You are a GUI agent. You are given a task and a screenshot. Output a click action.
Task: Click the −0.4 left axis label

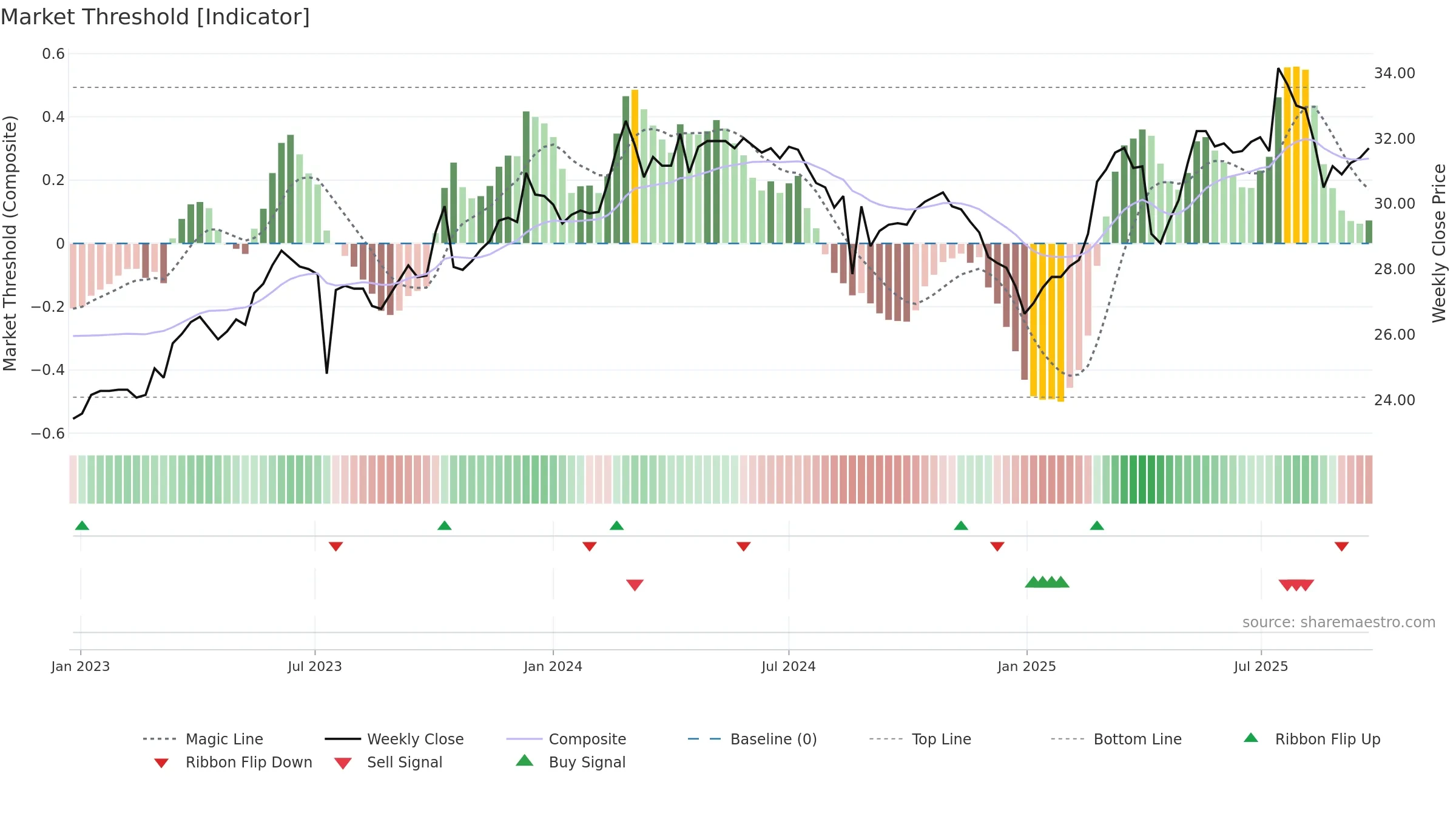click(48, 370)
